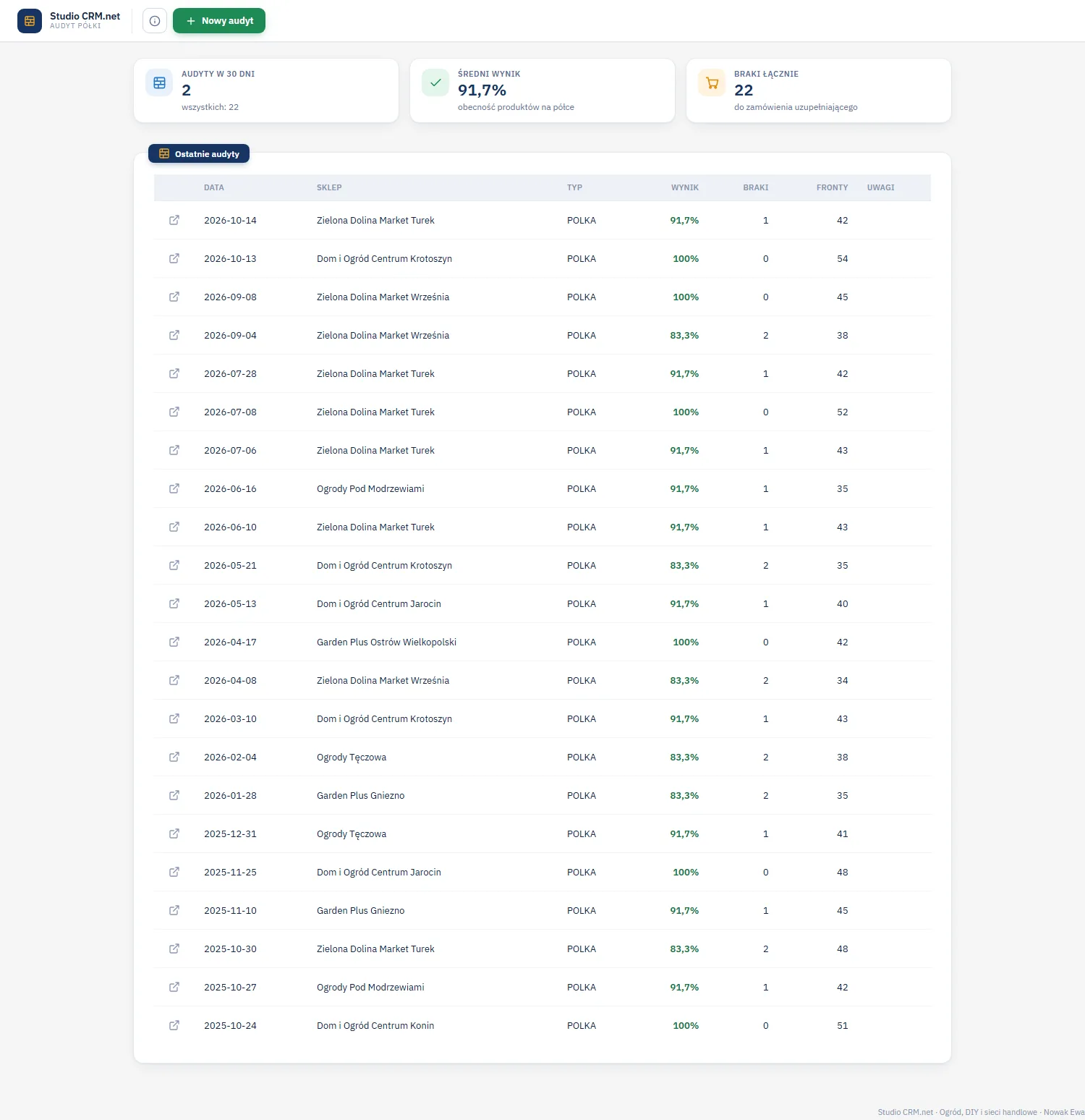Open the audit dated 2026-10-14

coord(174,220)
